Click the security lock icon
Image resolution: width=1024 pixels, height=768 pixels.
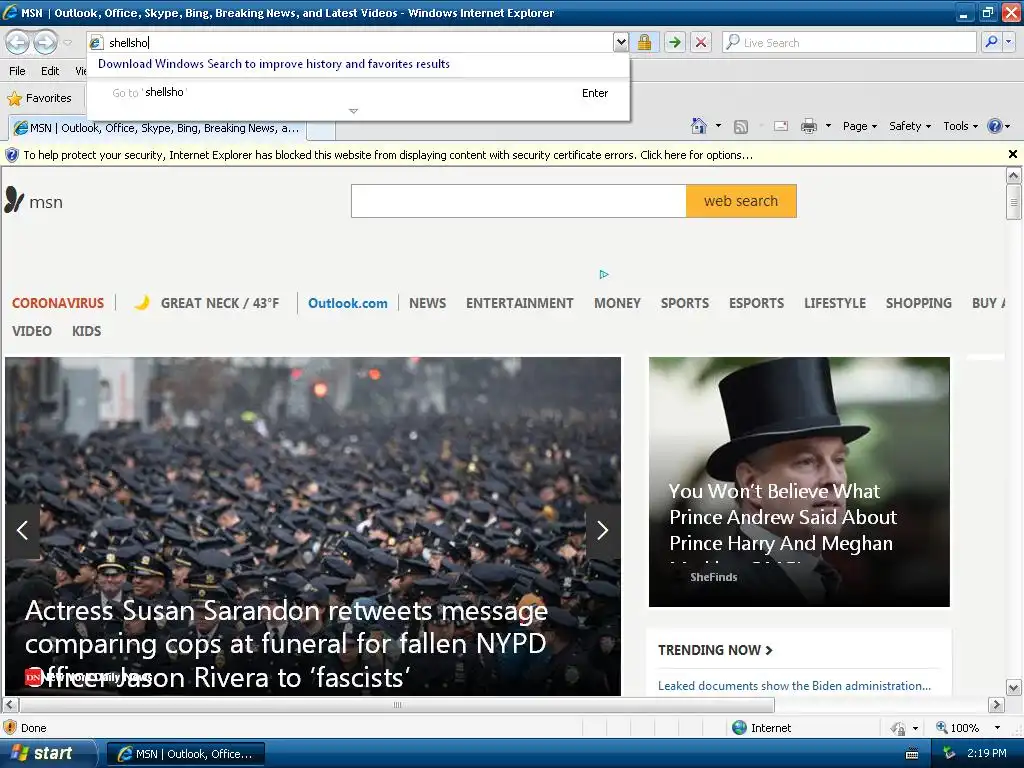[645, 42]
